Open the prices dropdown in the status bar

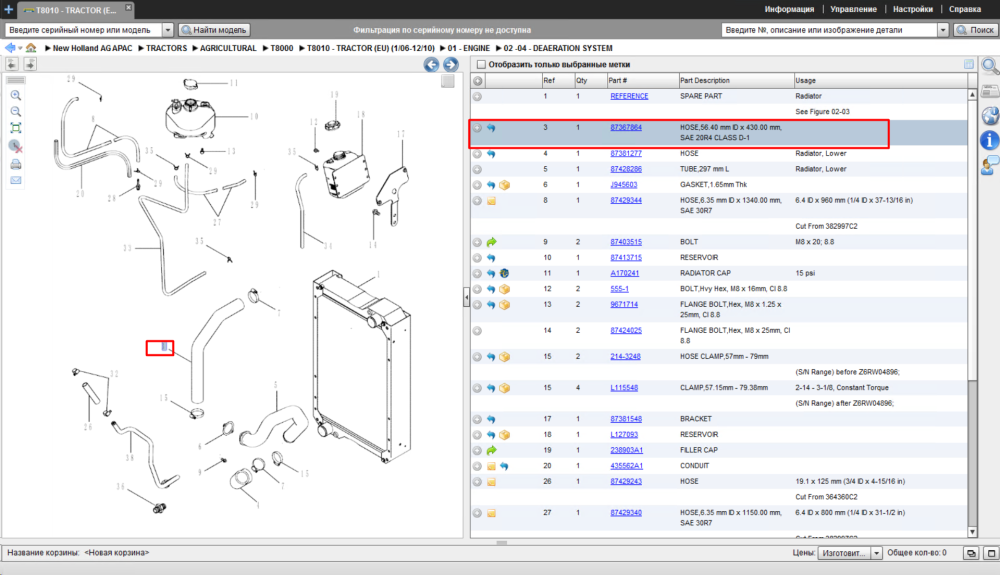[877, 553]
